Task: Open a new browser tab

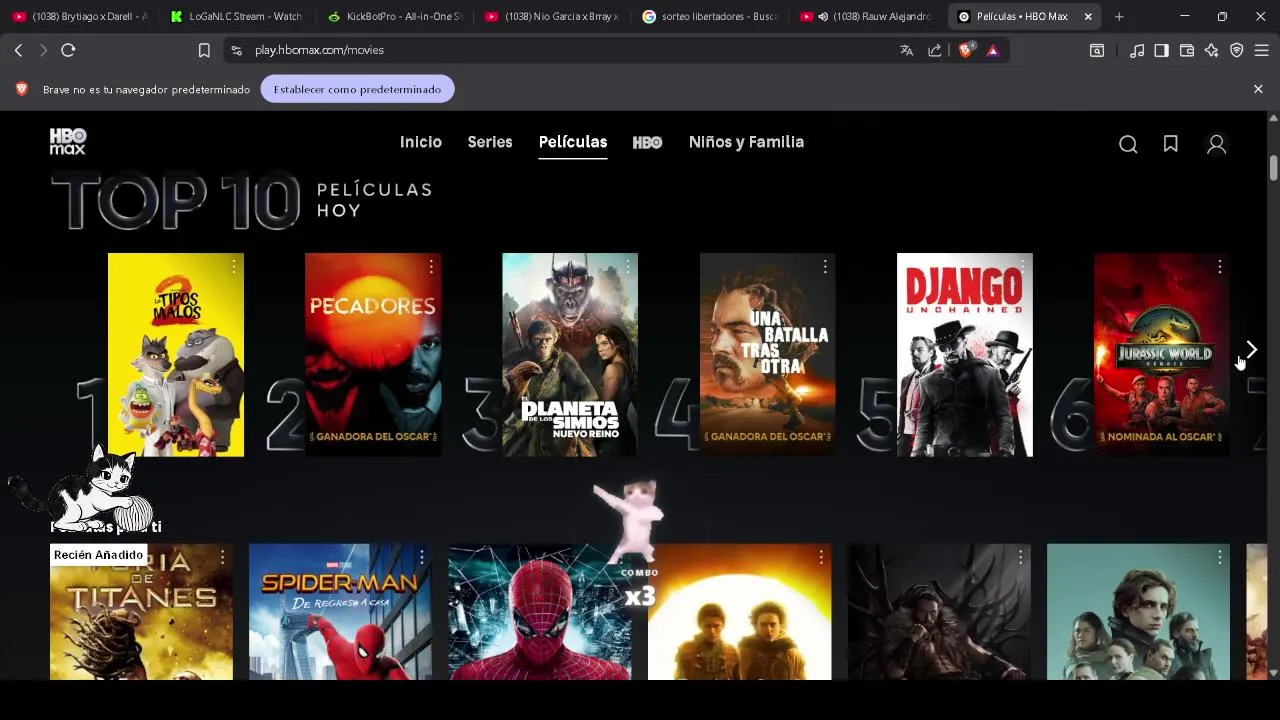Action: pos(1119,16)
